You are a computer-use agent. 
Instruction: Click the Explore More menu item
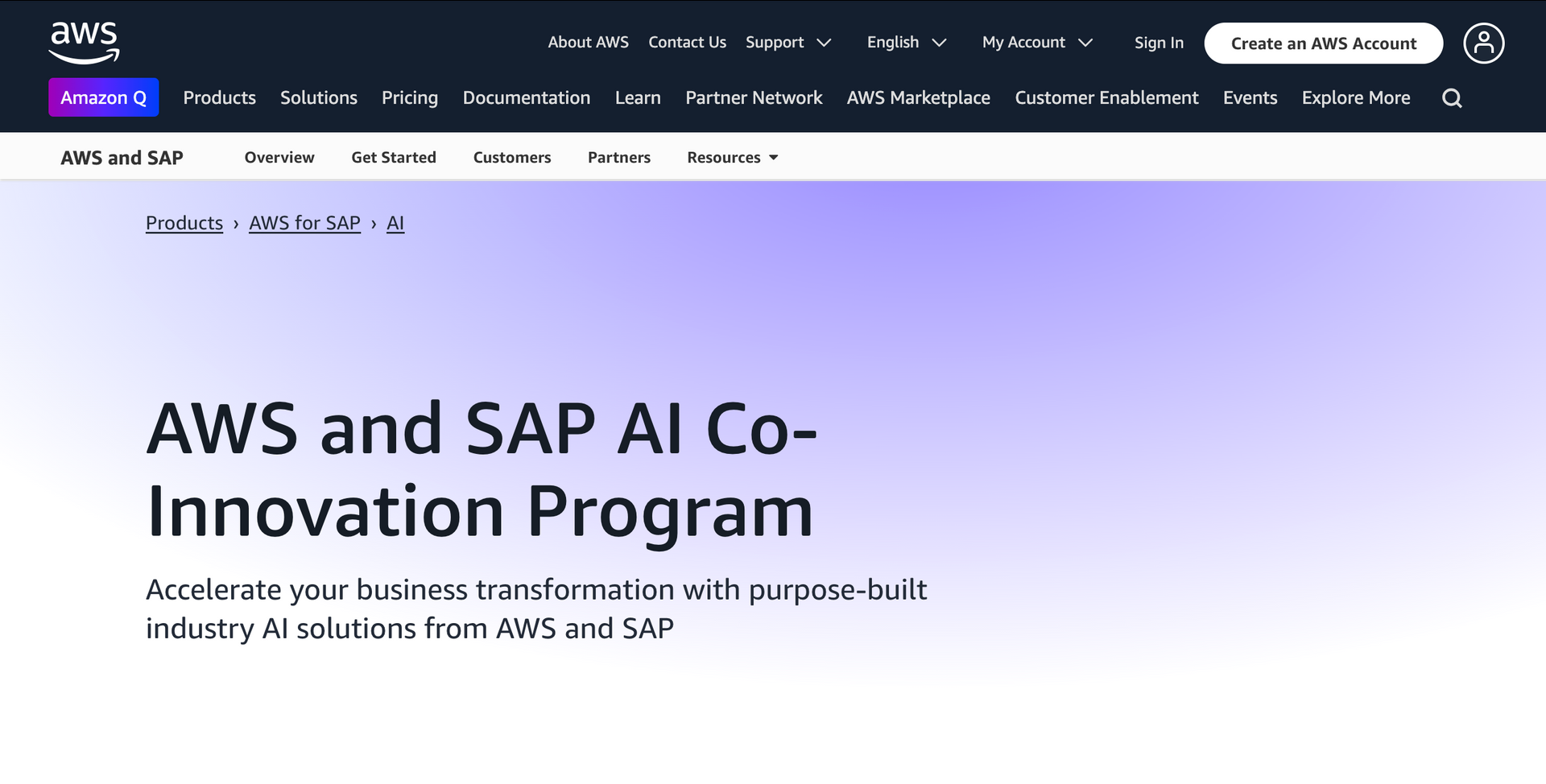(1355, 98)
